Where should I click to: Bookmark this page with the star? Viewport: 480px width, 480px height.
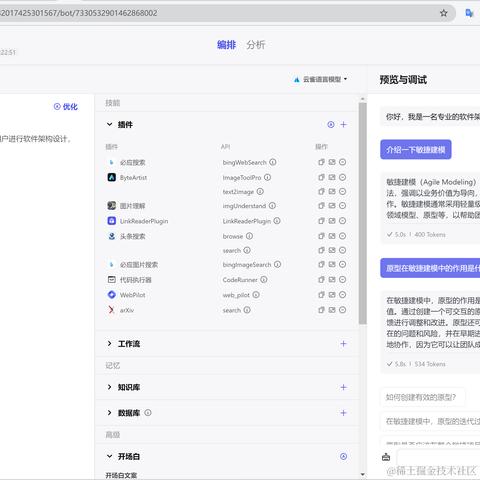click(444, 13)
